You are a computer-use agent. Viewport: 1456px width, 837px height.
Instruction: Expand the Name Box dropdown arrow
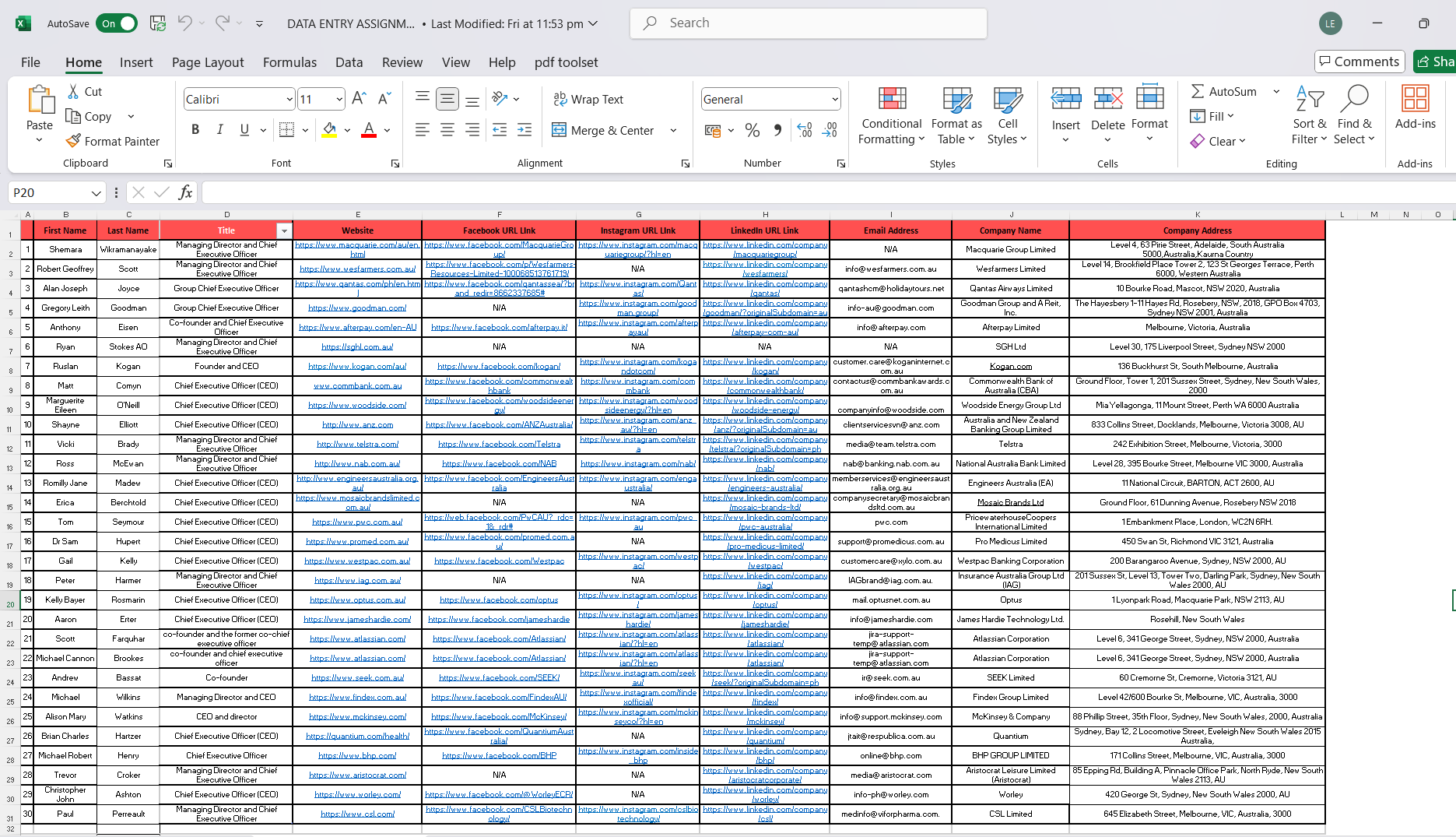coord(96,192)
